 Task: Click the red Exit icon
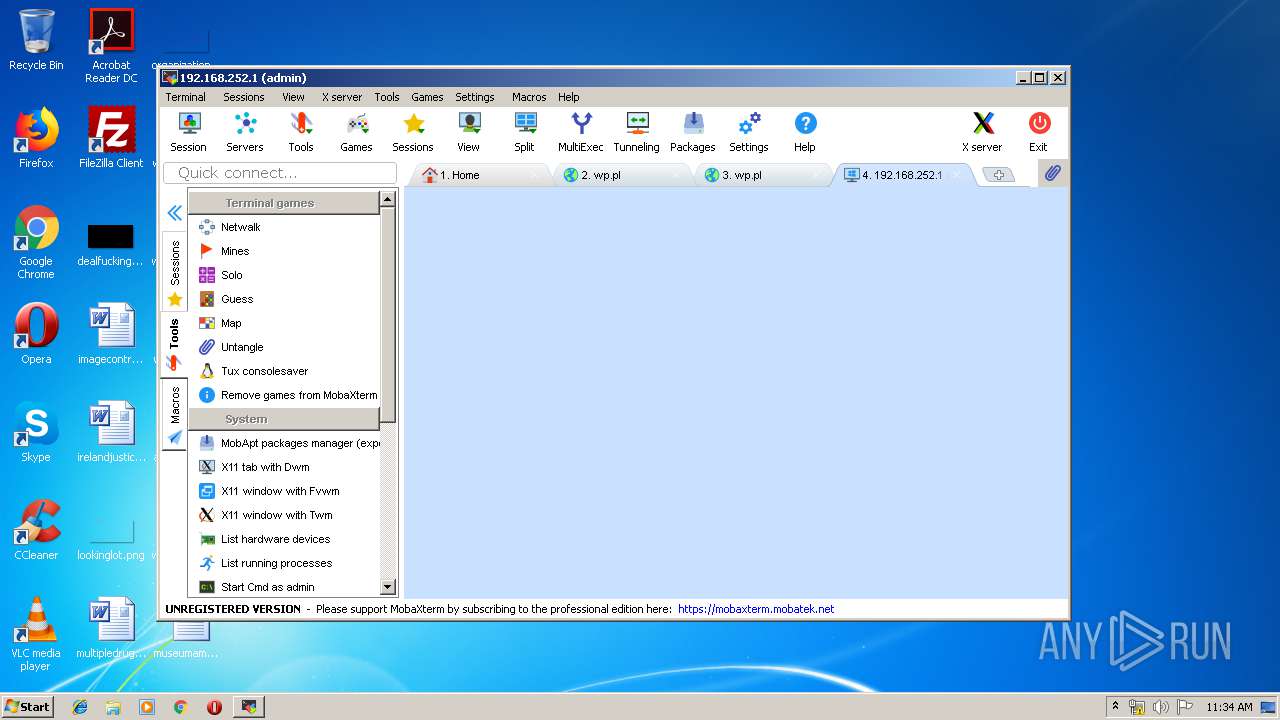coord(1039,132)
